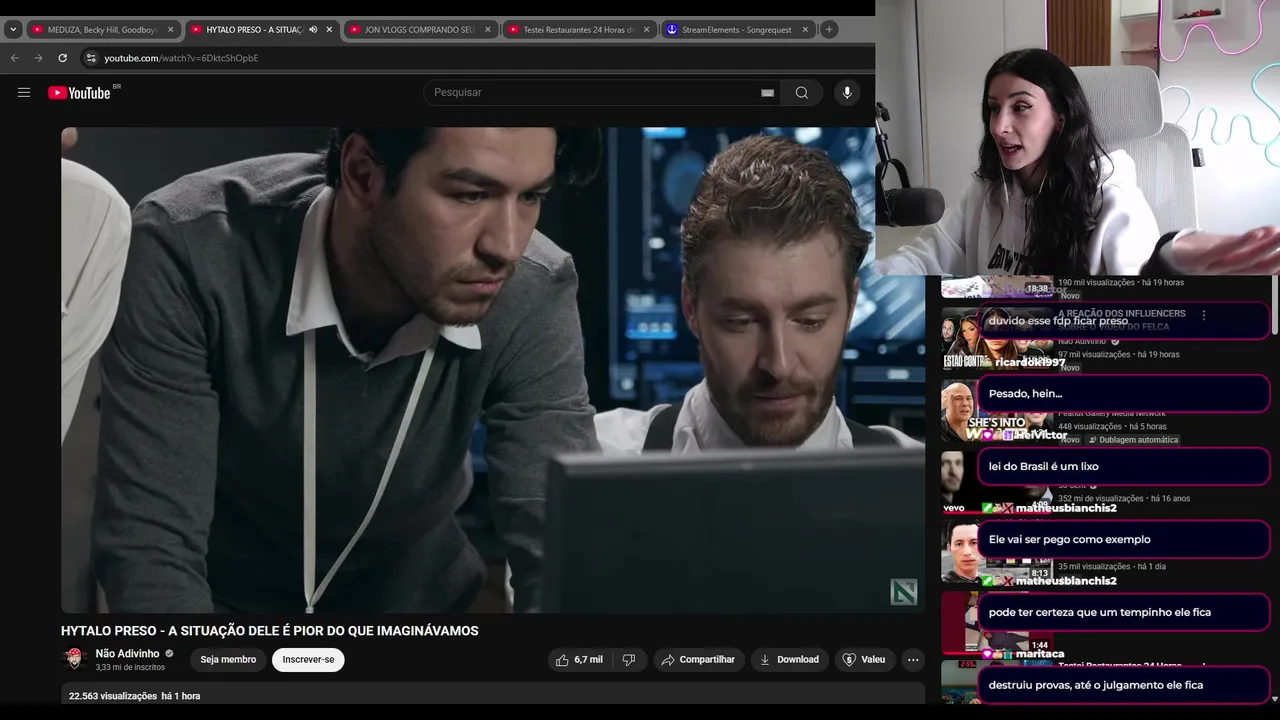Start voice search with microphone icon
1280x720 pixels.
847,93
